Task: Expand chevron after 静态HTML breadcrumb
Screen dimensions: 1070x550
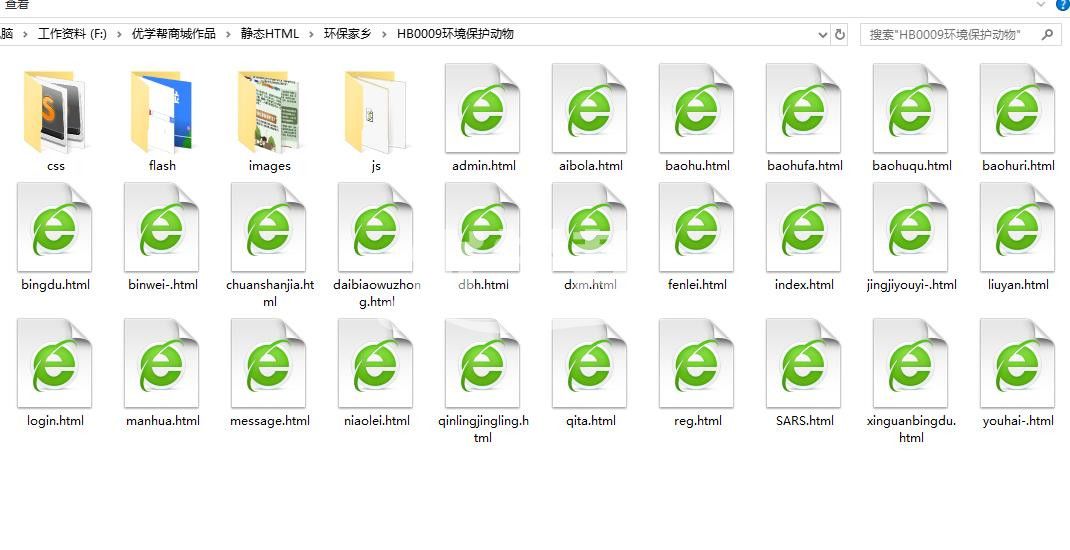Action: (311, 34)
